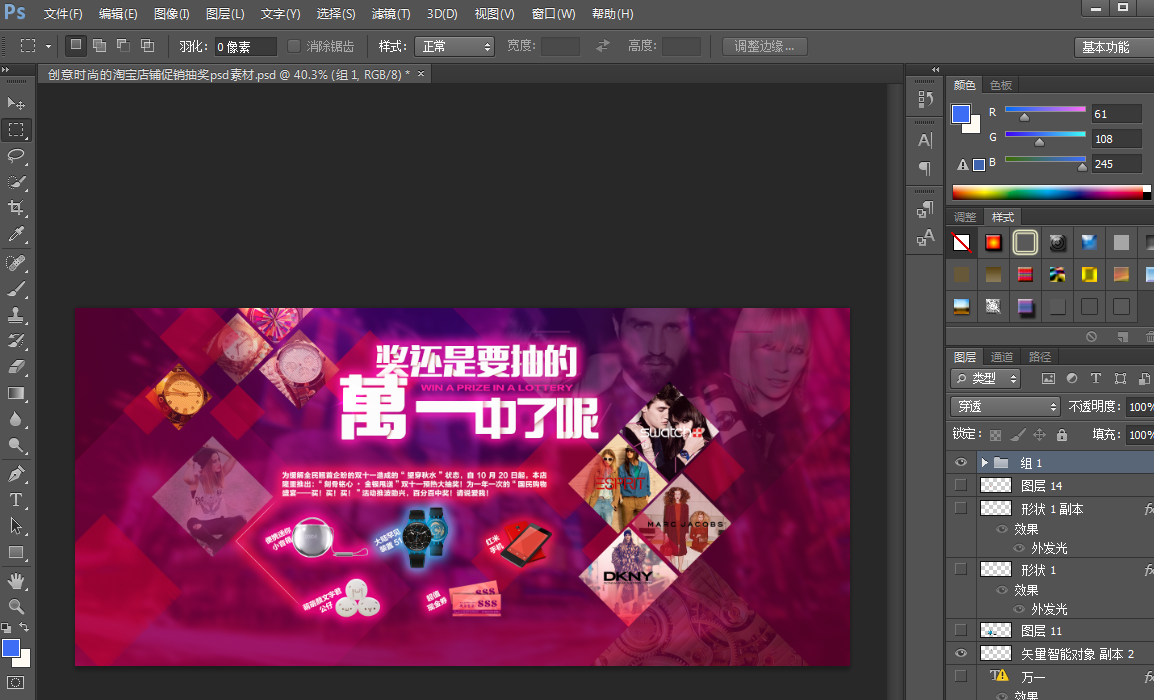Open the 滤镜(T) menu

[x=391, y=14]
